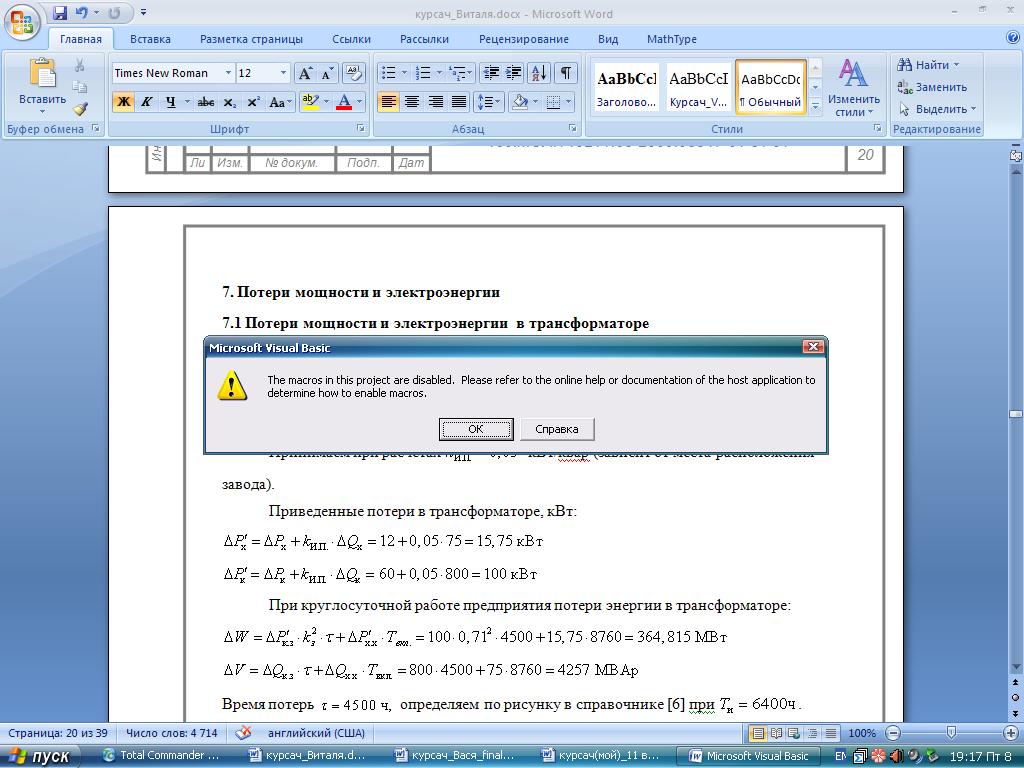Click Найти search button
Viewport: 1024px width, 768px height.
click(x=928, y=65)
